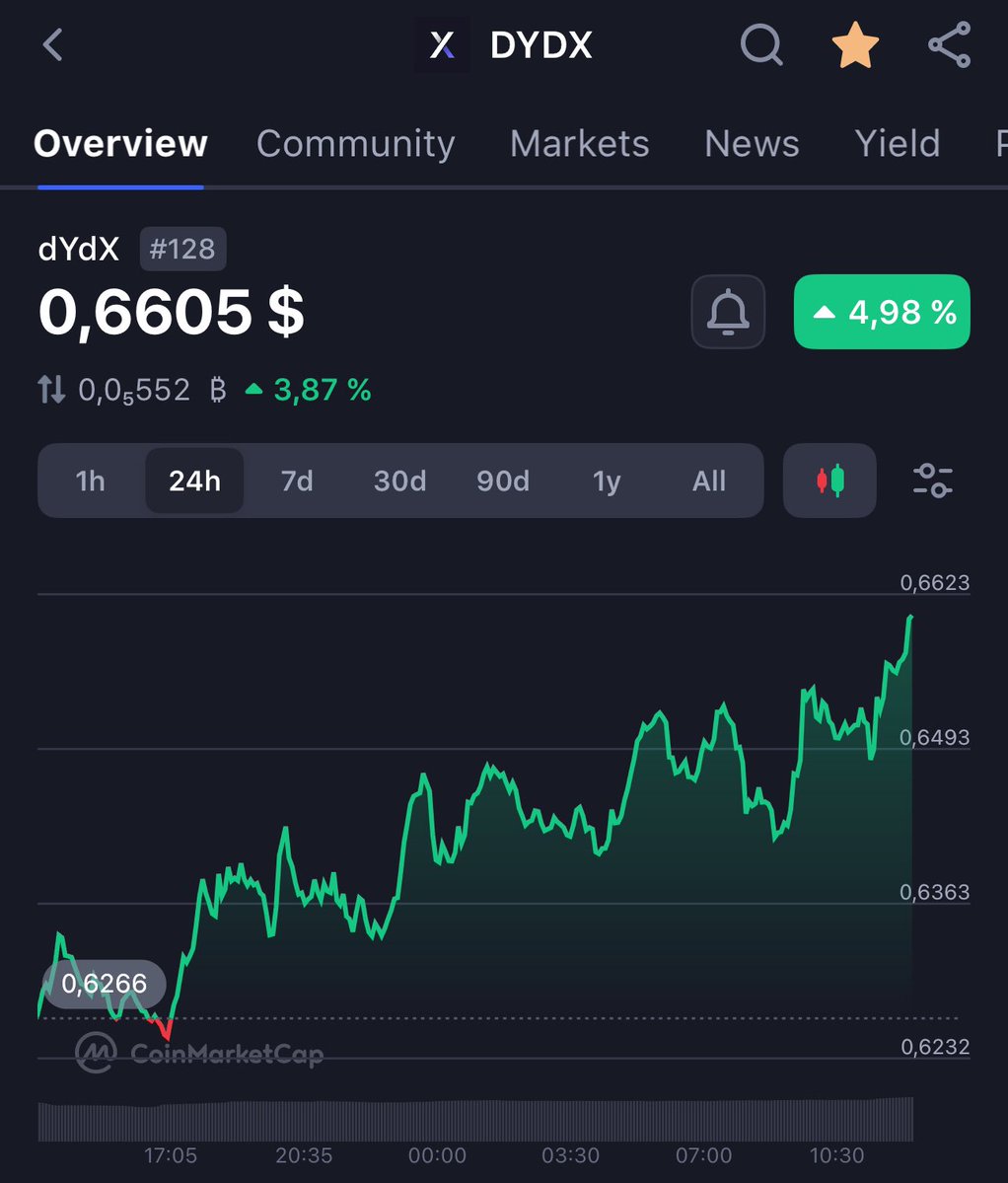Tap the #128 rank badge
This screenshot has width=1008, height=1183.
pyautogui.click(x=182, y=249)
